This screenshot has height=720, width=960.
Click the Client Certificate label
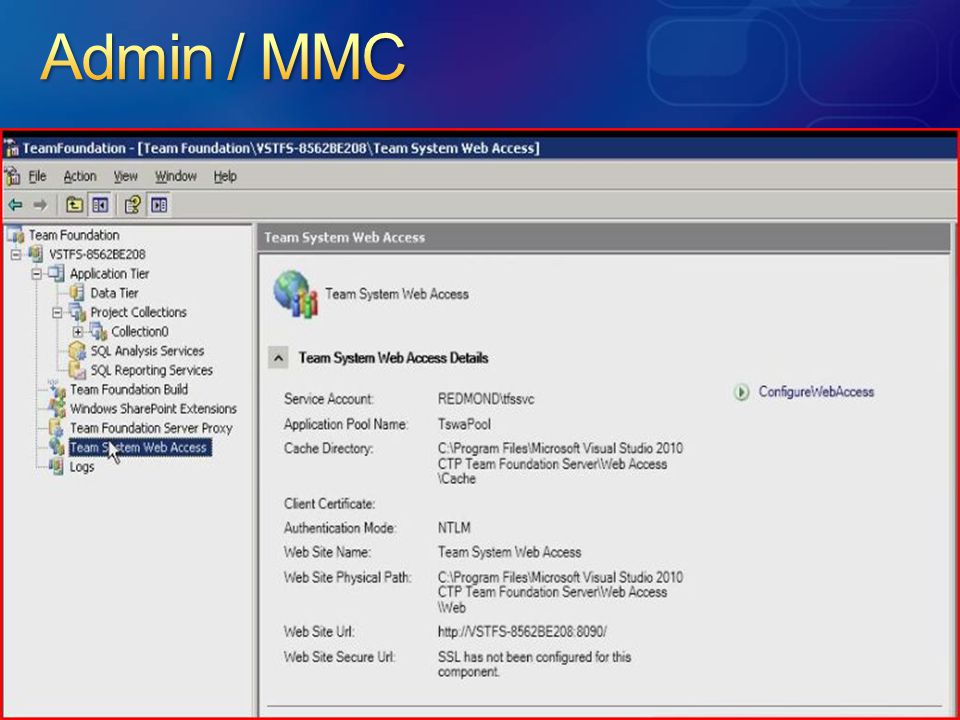point(329,504)
